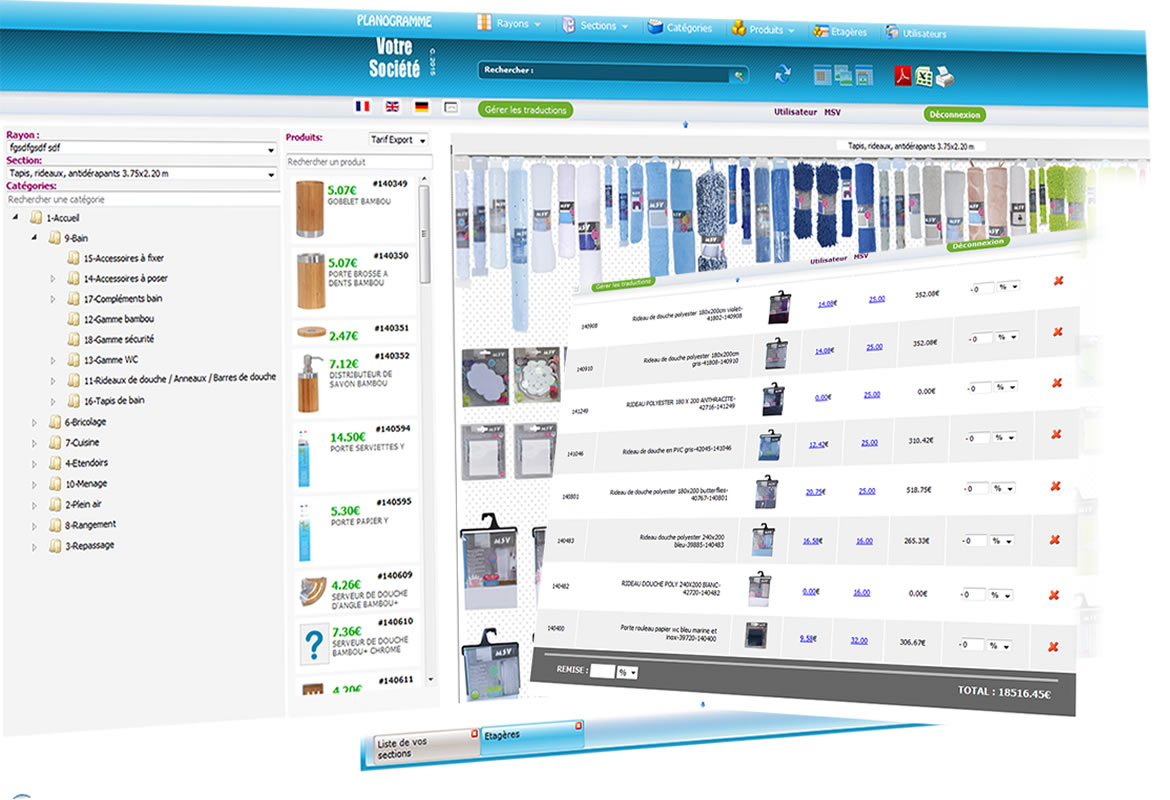The image size is (1170, 800).
Task: Open the Rayons menu
Action: click(x=510, y=24)
